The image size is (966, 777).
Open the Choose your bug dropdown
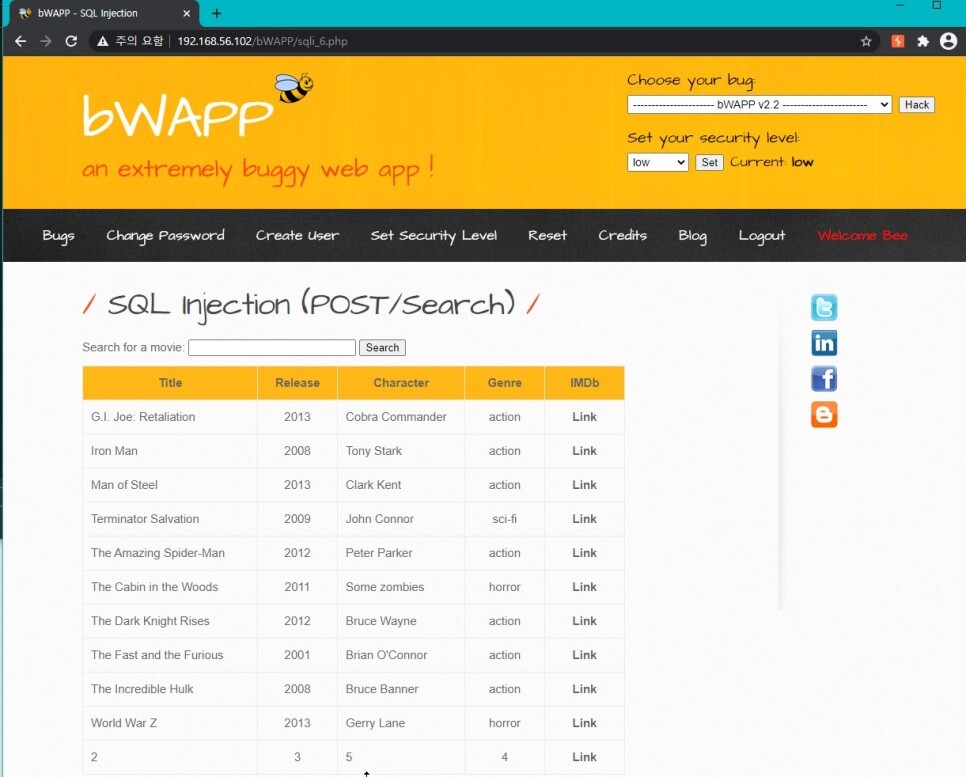(759, 105)
